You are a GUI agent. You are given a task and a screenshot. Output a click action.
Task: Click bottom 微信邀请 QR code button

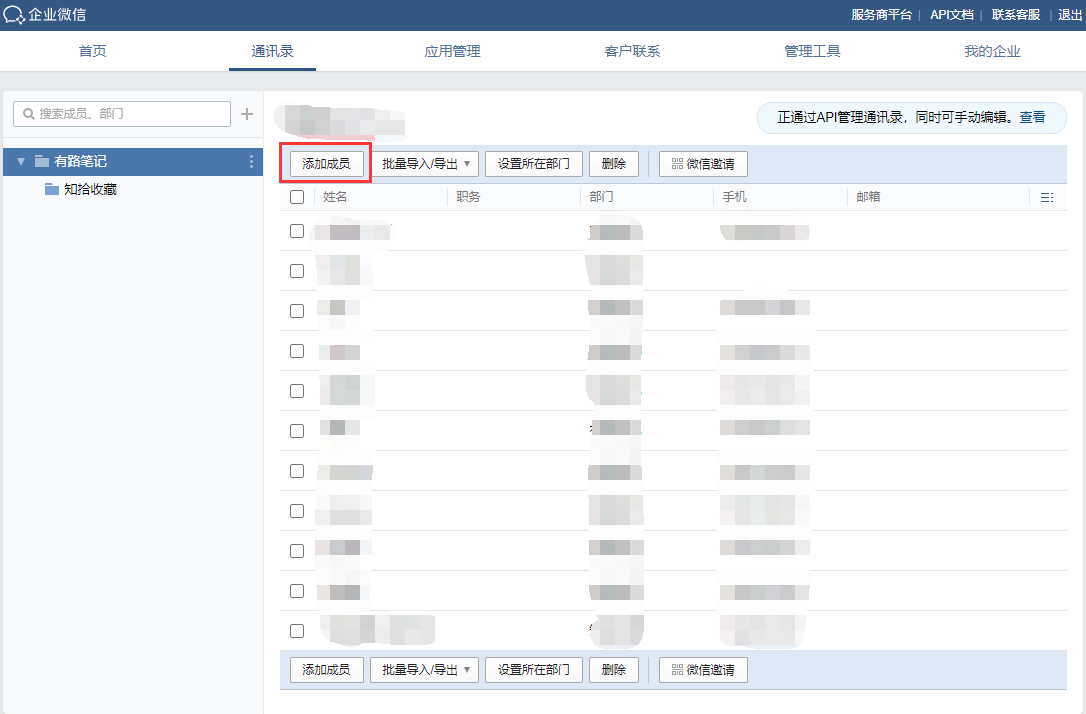tap(703, 670)
